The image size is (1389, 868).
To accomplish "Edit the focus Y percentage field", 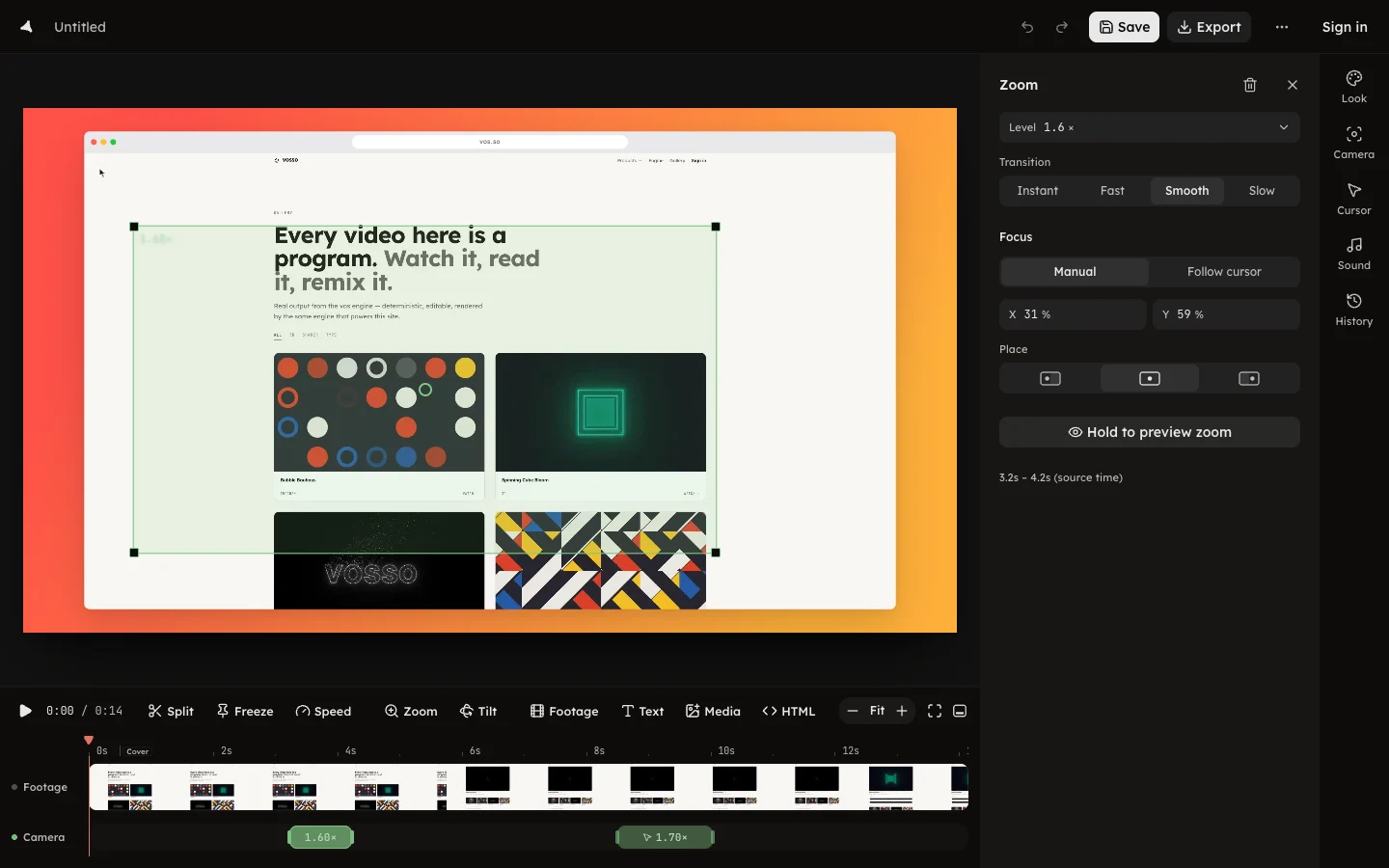I will [x=1226, y=314].
